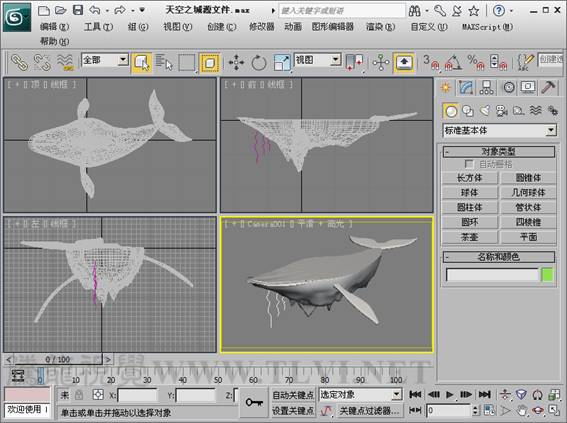Select the Cameras category icon
567x423 pixels.
pos(502,111)
